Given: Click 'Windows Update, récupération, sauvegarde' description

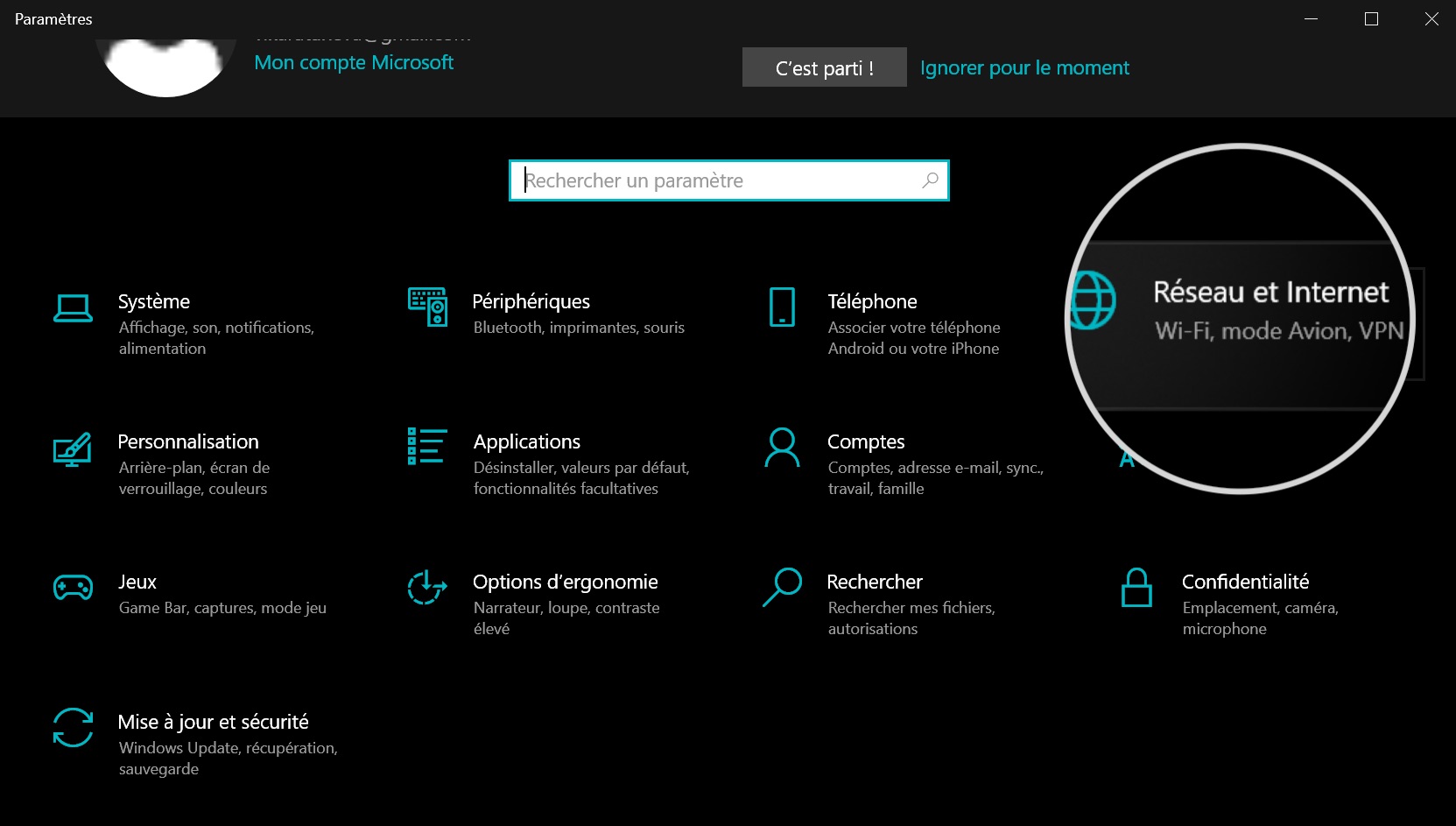Looking at the screenshot, I should click(228, 759).
